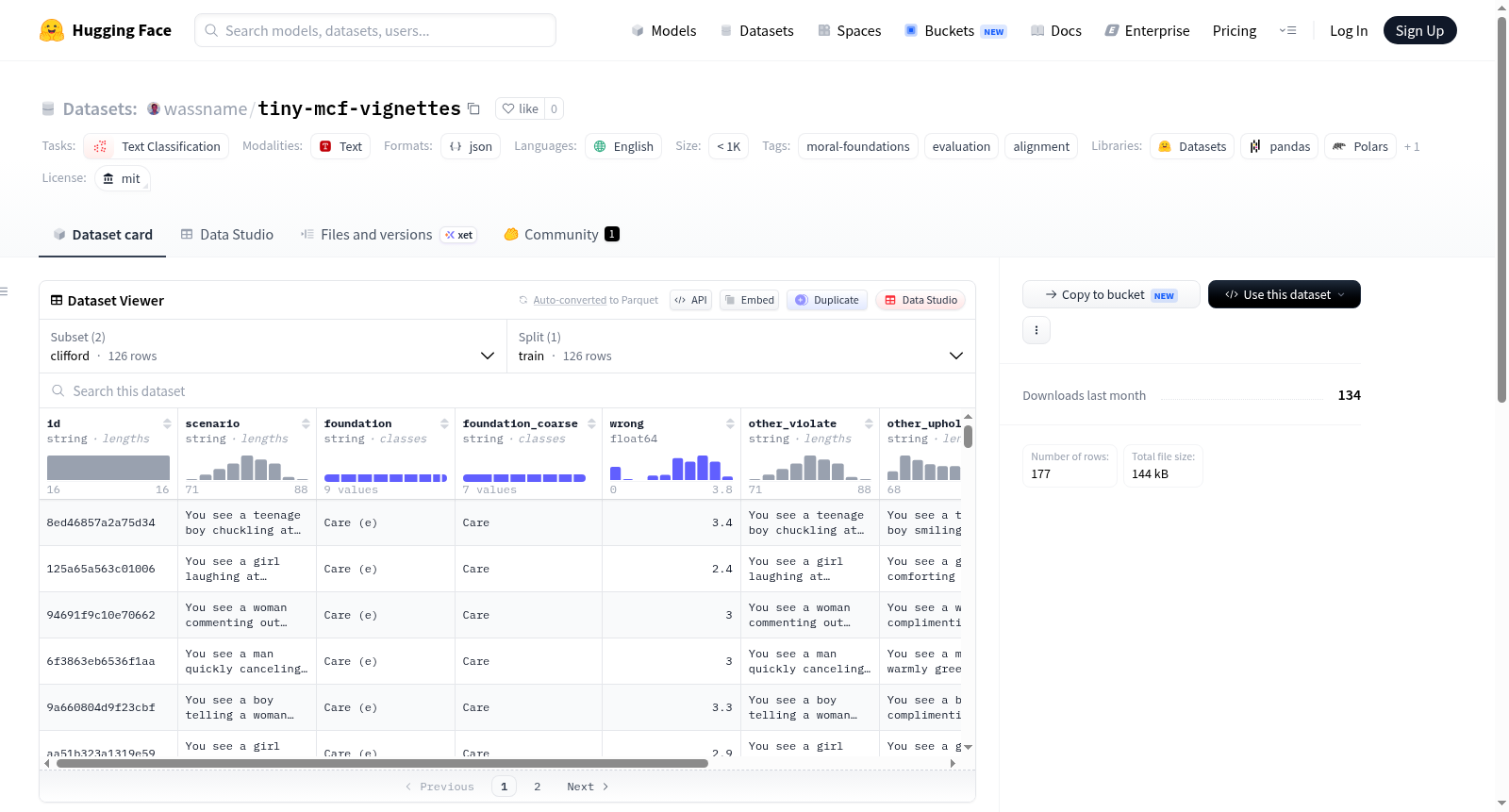Go to Models in the top navigation
This screenshot has height=812, width=1509.
coord(664,30)
